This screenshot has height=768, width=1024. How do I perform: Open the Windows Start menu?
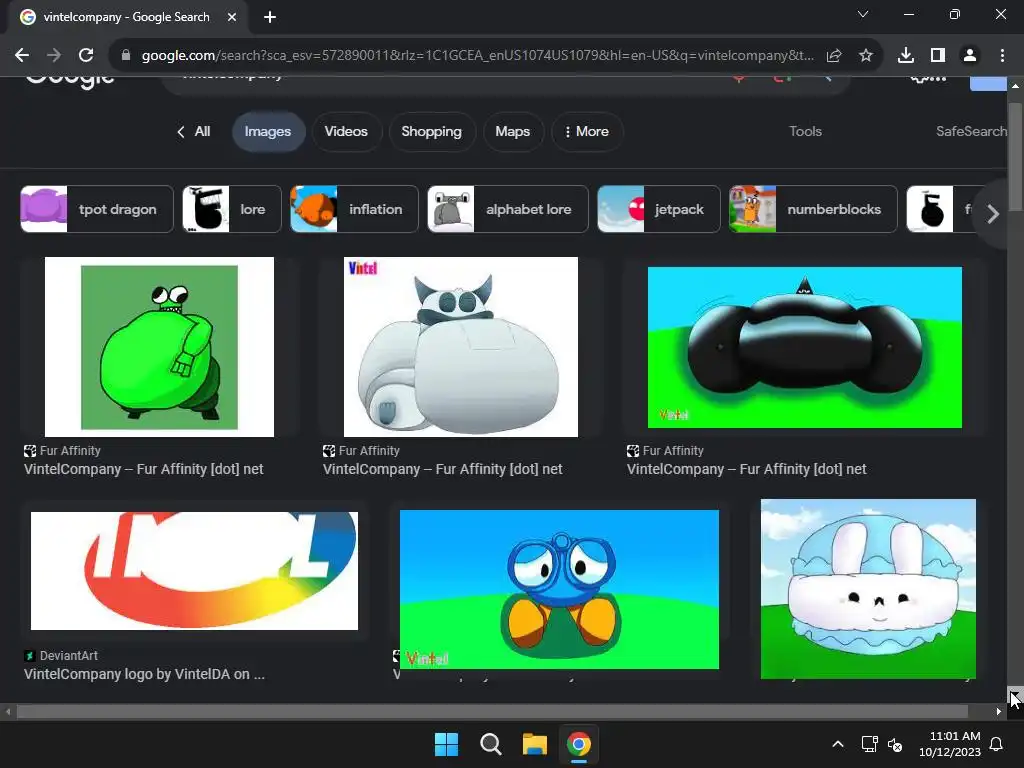click(447, 744)
